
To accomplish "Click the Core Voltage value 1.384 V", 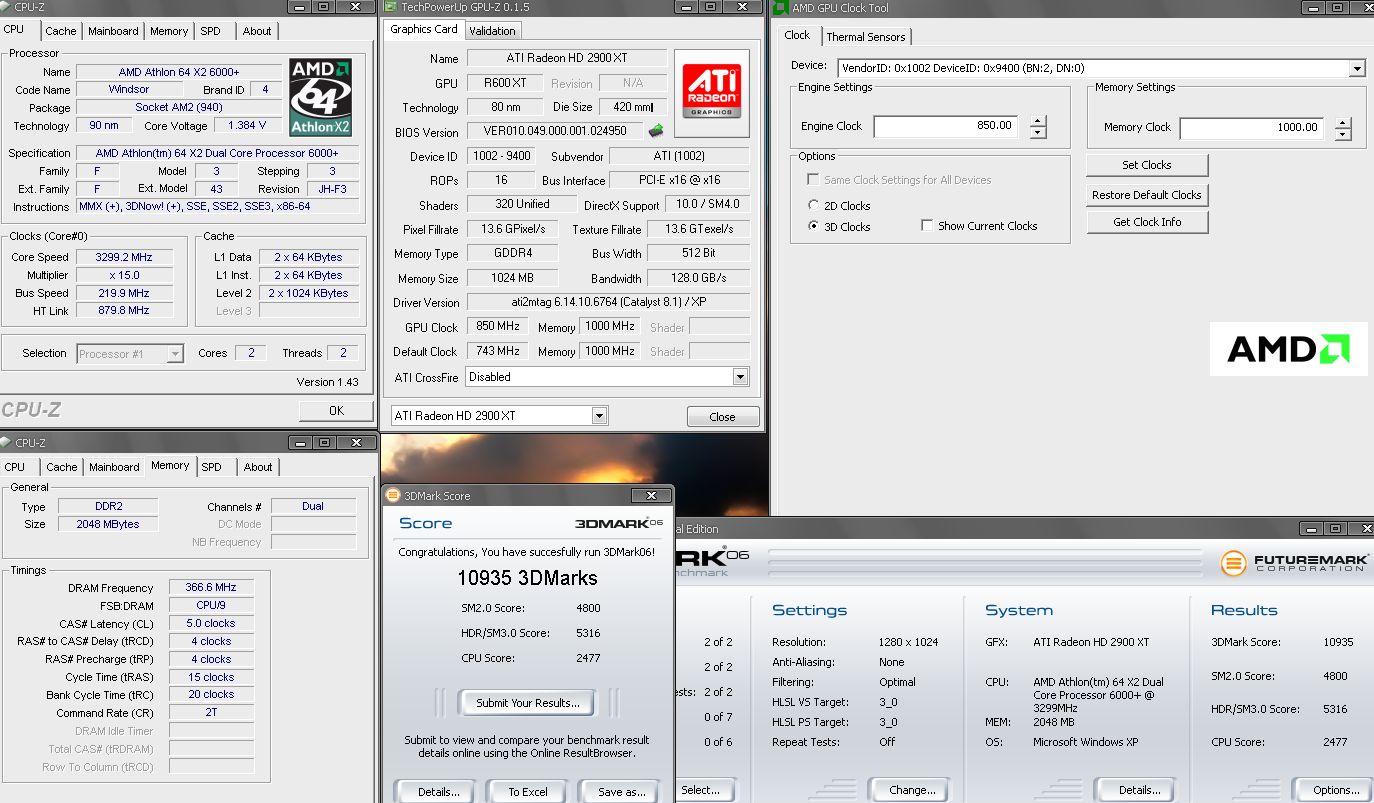I will (247, 126).
